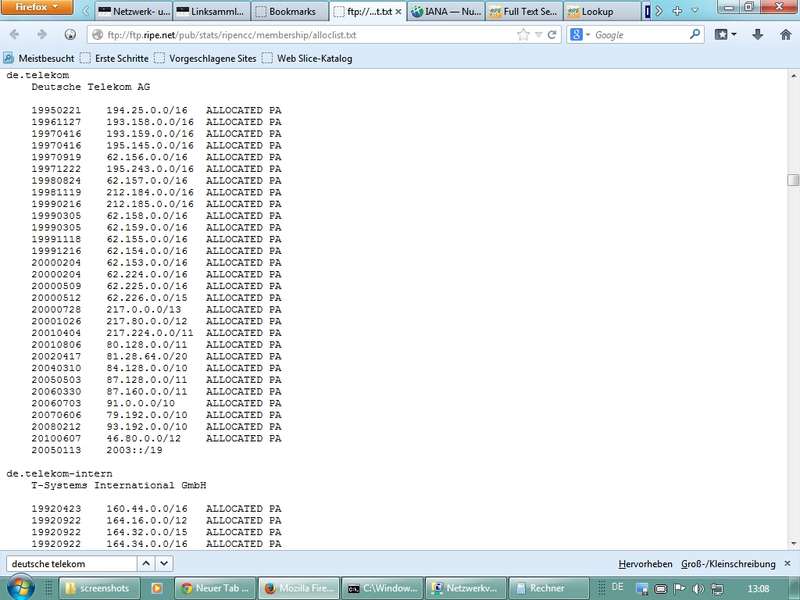Image resolution: width=800 pixels, height=600 pixels.
Task: Open the Erste Schritte bookmark
Action: point(114,58)
